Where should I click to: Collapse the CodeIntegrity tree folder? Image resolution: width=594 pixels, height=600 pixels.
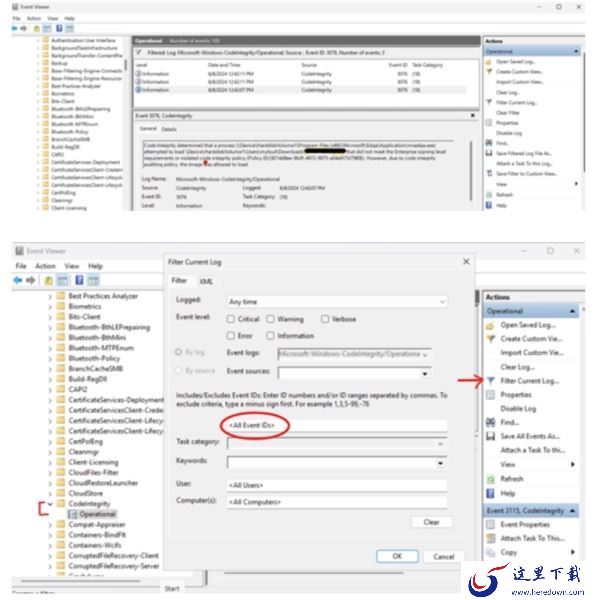click(50, 504)
